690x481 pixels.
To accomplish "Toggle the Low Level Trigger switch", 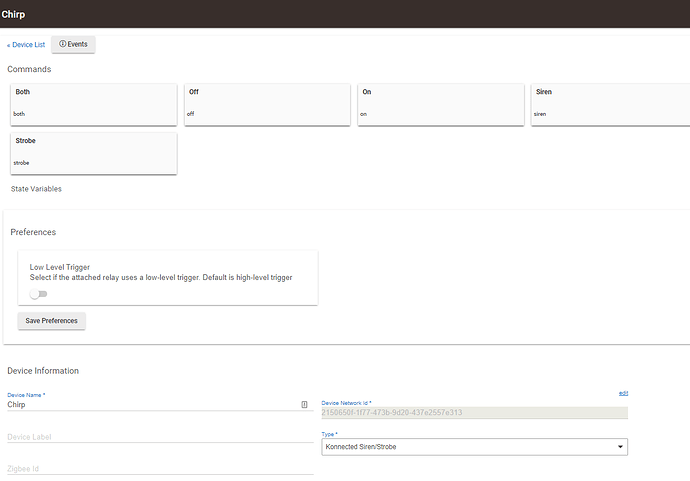I will [38, 294].
